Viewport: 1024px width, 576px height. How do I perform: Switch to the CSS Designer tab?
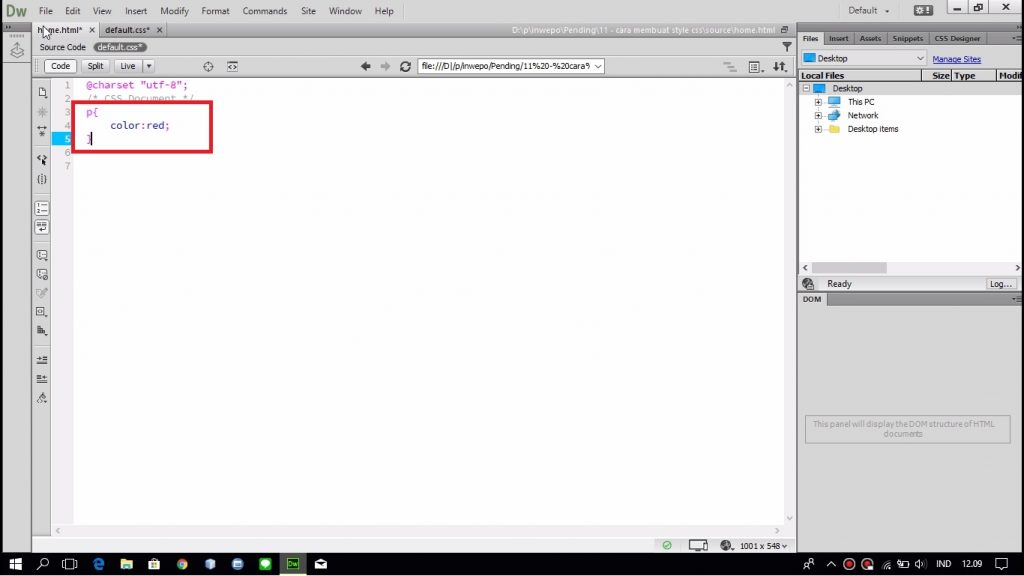(957, 39)
